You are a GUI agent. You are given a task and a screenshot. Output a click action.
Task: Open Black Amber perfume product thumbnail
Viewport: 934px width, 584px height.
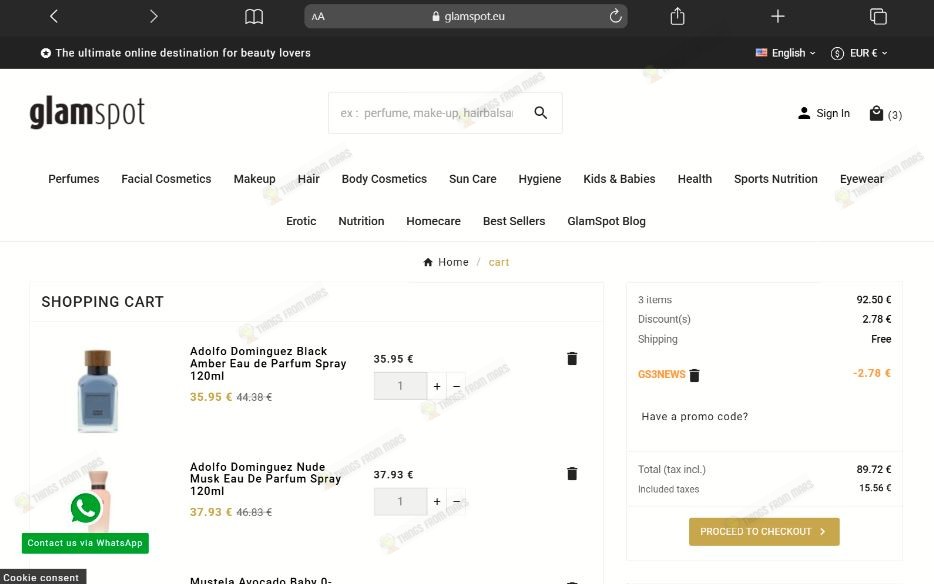pyautogui.click(x=98, y=390)
